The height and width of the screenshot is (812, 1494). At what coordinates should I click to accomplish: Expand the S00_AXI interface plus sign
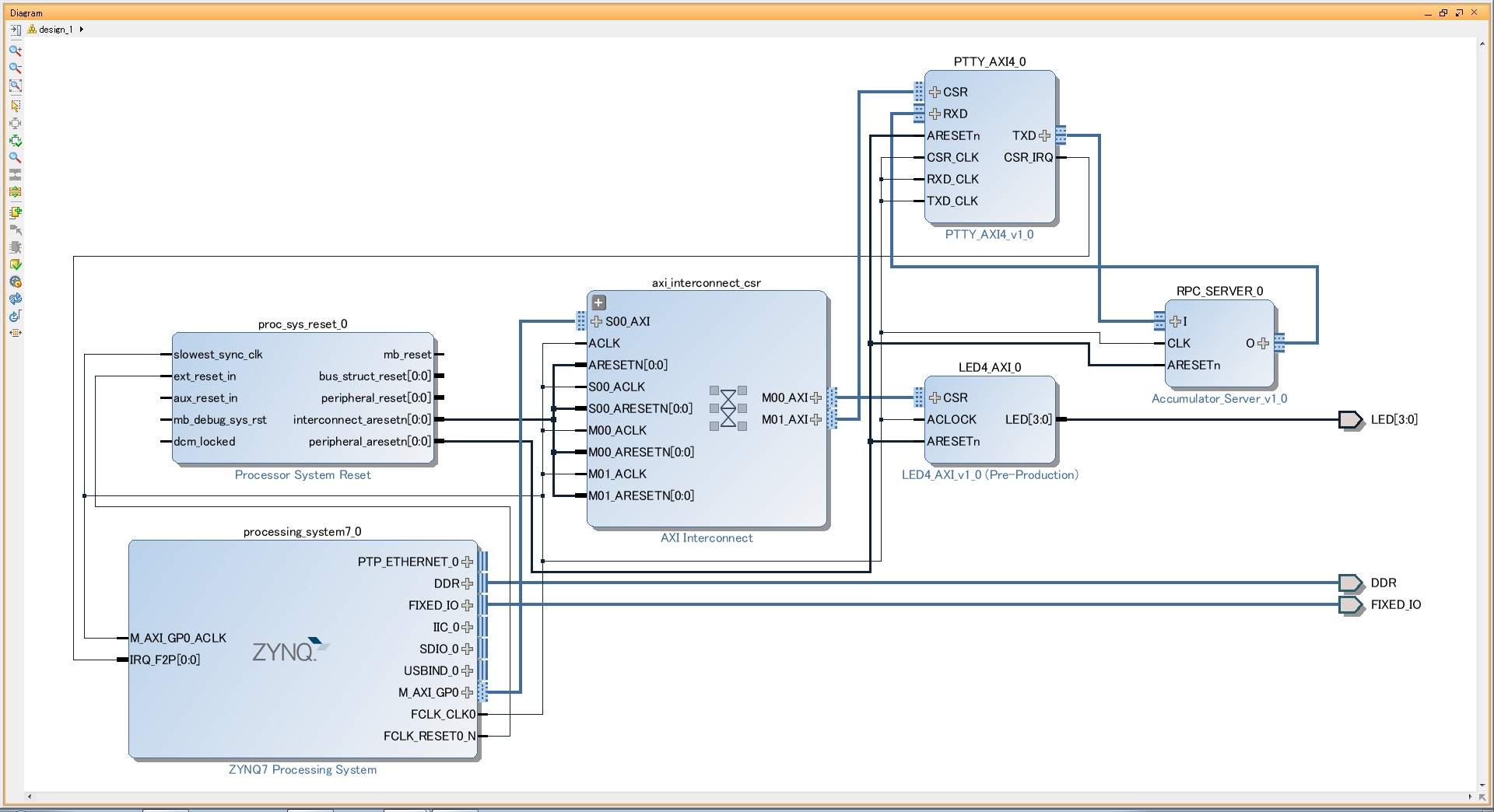pos(597,320)
